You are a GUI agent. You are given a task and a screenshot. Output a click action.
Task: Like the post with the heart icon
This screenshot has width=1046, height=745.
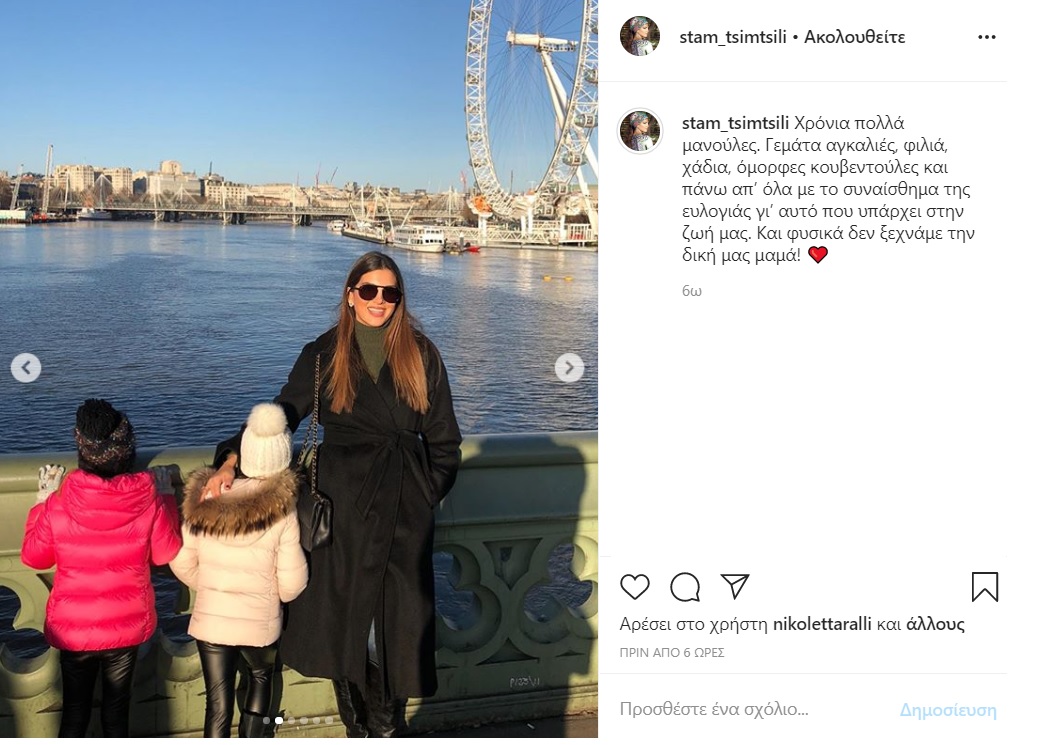[634, 587]
